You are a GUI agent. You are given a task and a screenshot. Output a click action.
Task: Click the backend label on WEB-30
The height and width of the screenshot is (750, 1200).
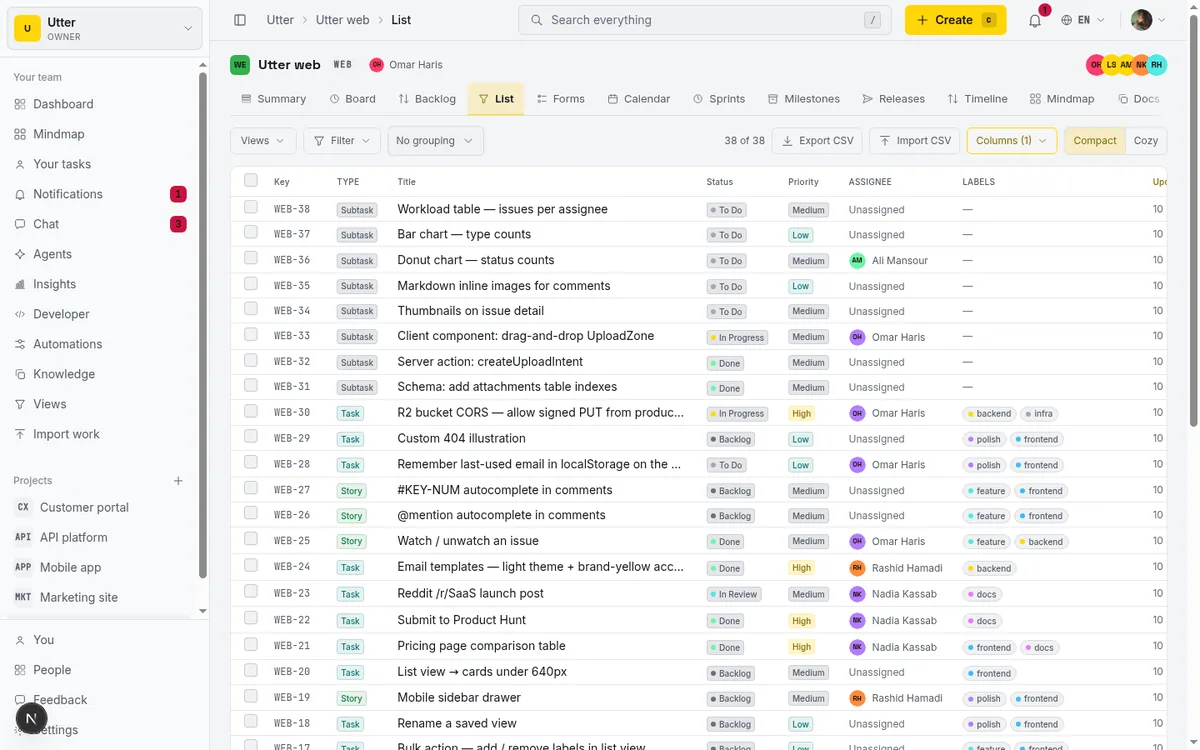click(x=989, y=413)
